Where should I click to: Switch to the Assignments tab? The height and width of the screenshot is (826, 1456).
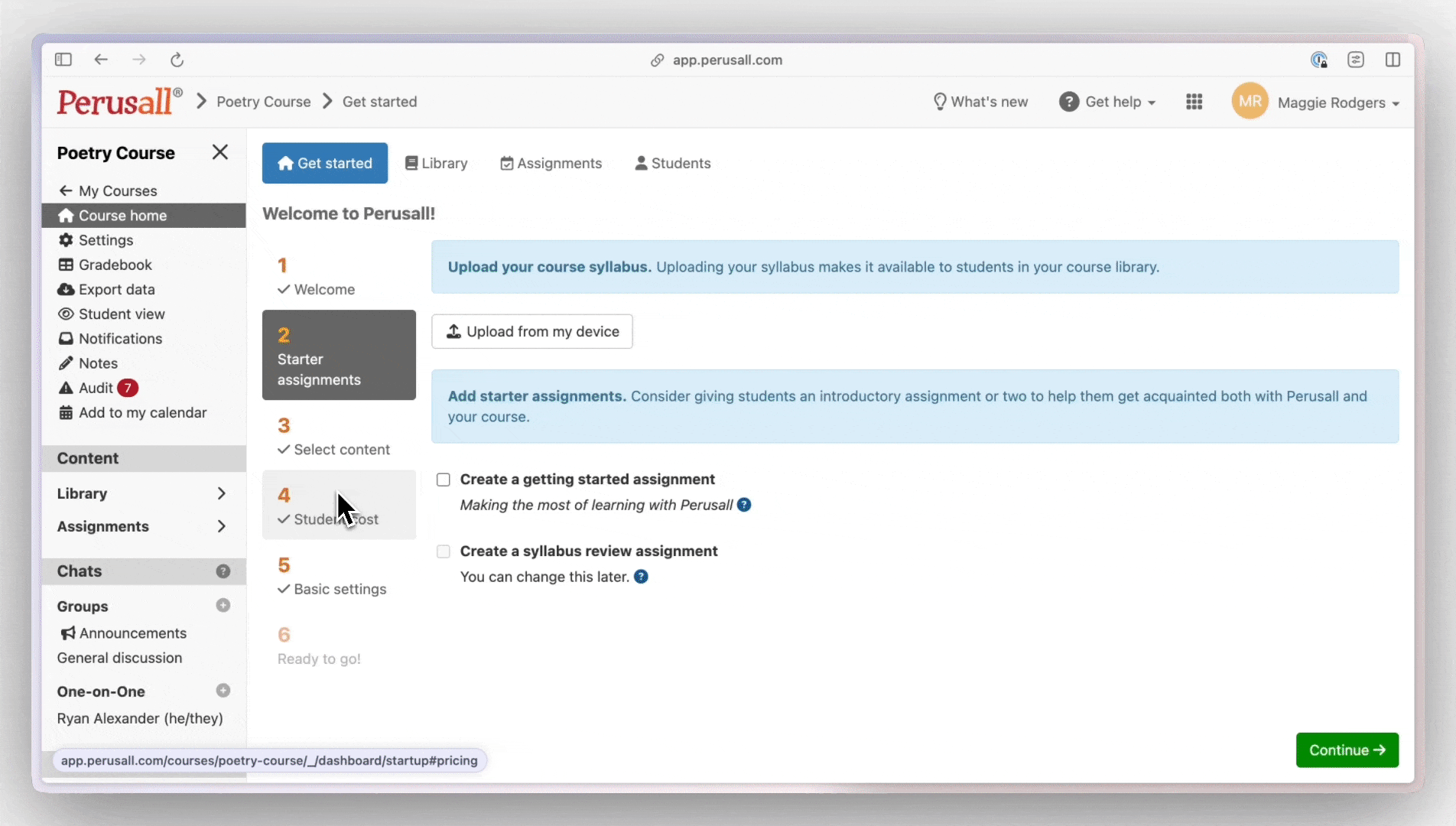[x=551, y=163]
